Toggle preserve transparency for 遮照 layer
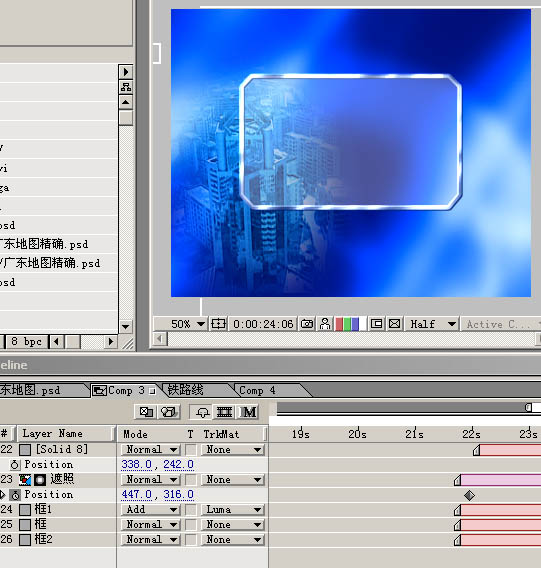Viewport: 541px width, 568px height. tap(191, 480)
